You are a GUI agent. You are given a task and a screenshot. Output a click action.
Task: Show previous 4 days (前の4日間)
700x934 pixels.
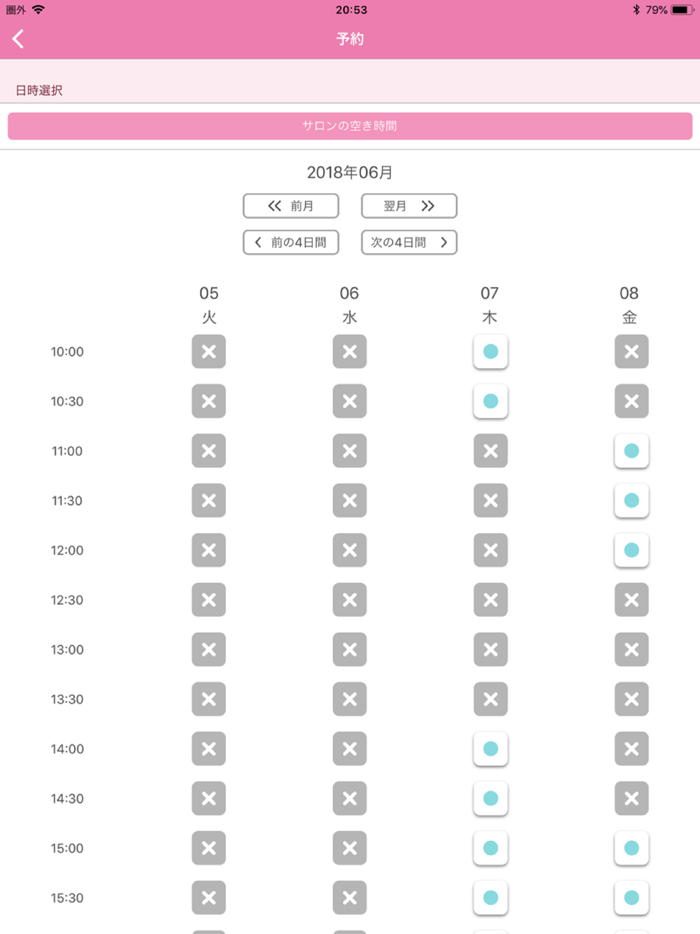(x=291, y=242)
